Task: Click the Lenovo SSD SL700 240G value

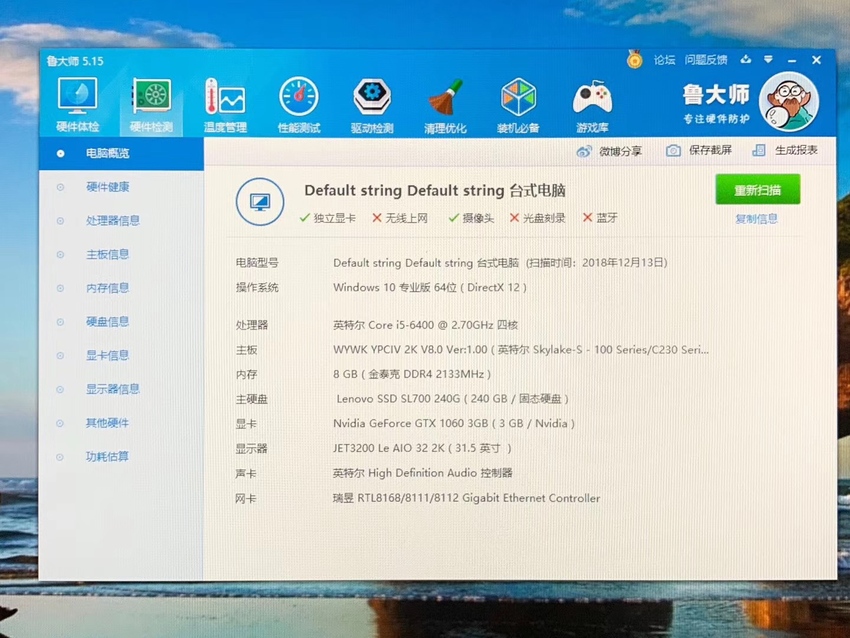Action: (452, 399)
